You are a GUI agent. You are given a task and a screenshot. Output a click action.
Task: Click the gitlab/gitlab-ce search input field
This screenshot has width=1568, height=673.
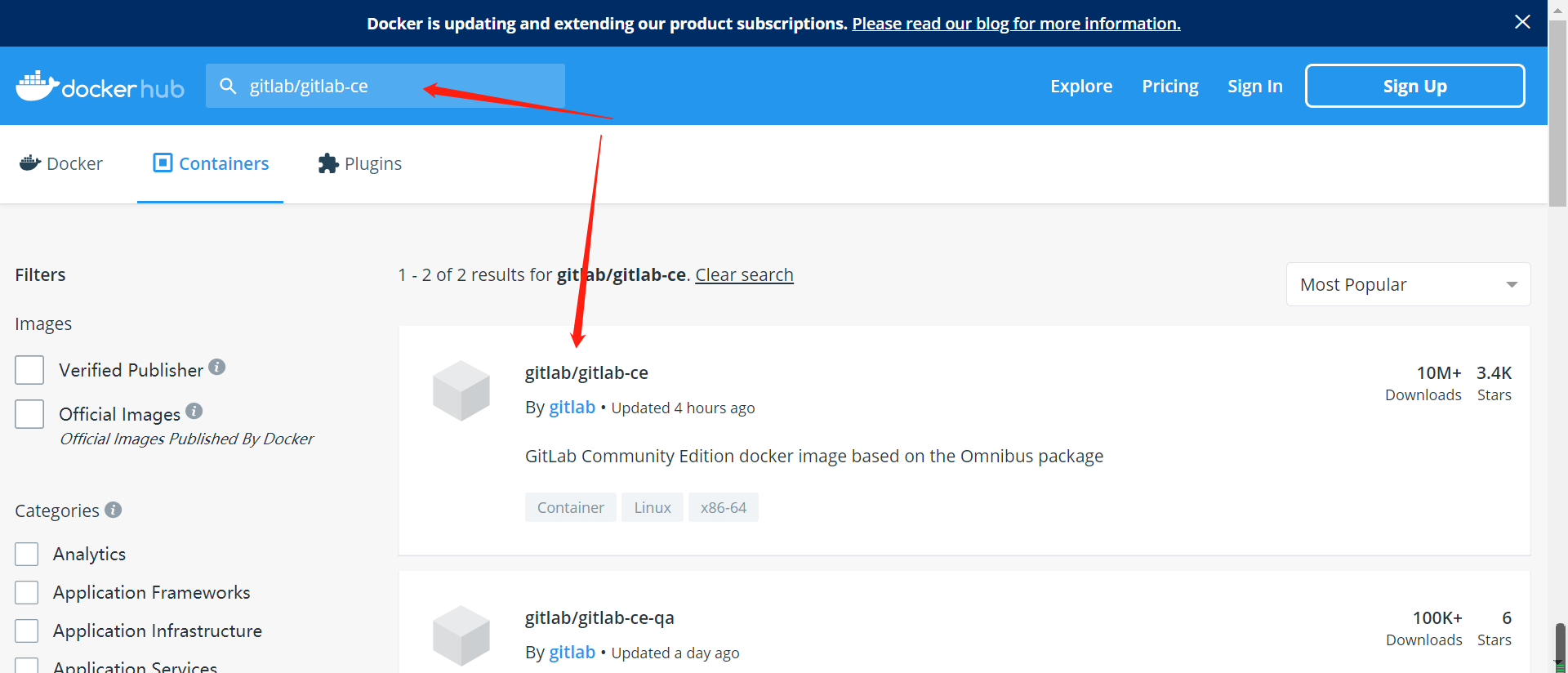[385, 86]
